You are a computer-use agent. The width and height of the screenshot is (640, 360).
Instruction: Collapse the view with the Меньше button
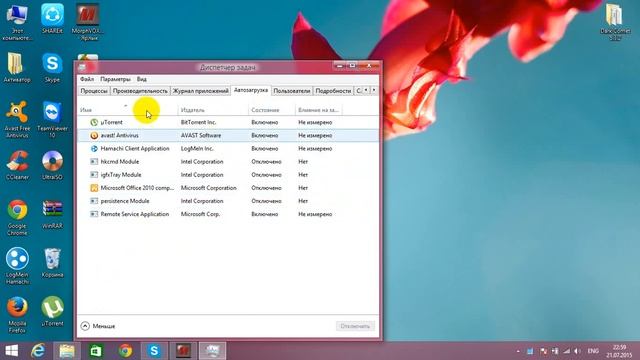click(98, 326)
